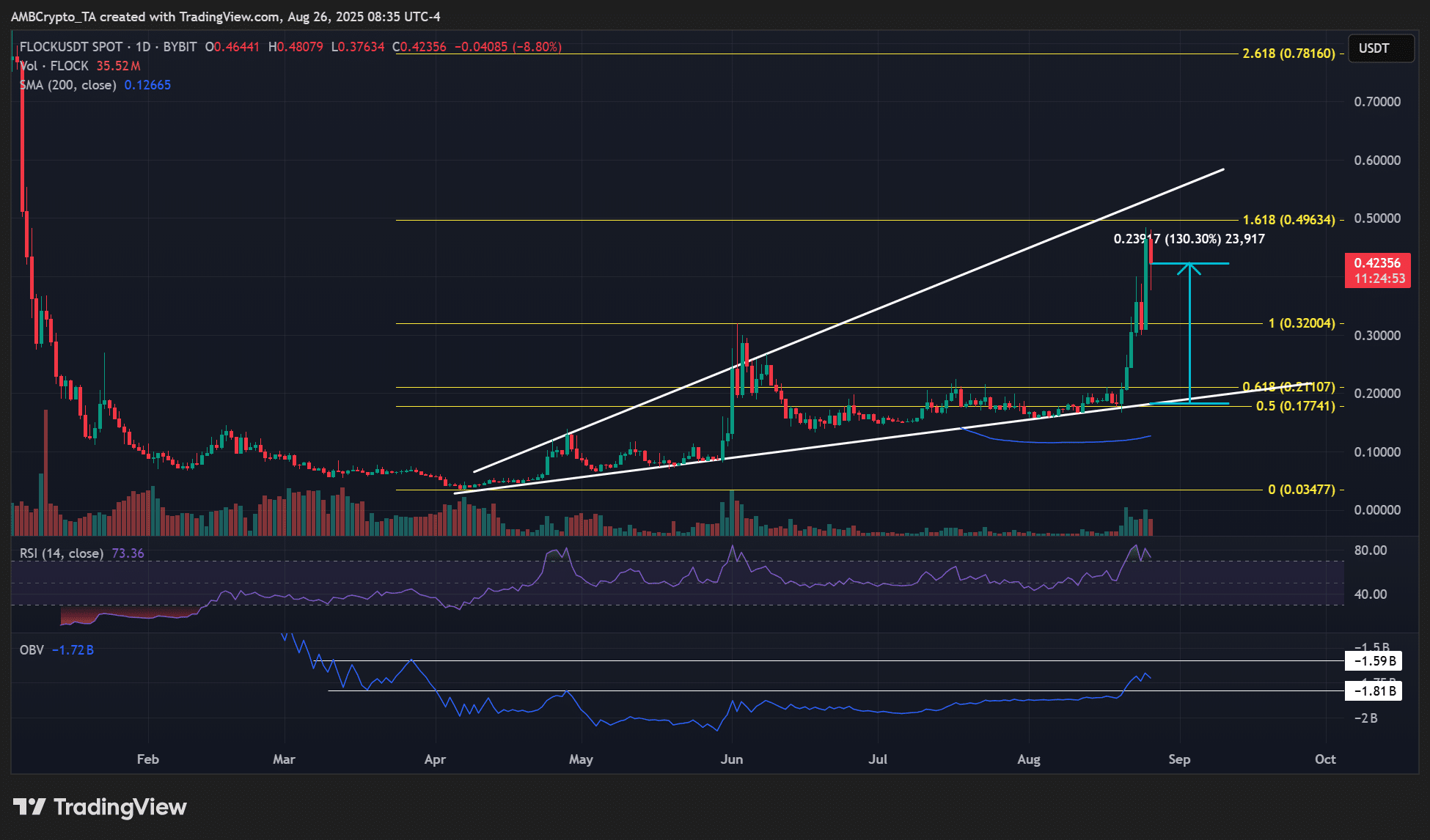The image size is (1430, 840).
Task: Click the Jun label on time axis
Action: point(731,759)
